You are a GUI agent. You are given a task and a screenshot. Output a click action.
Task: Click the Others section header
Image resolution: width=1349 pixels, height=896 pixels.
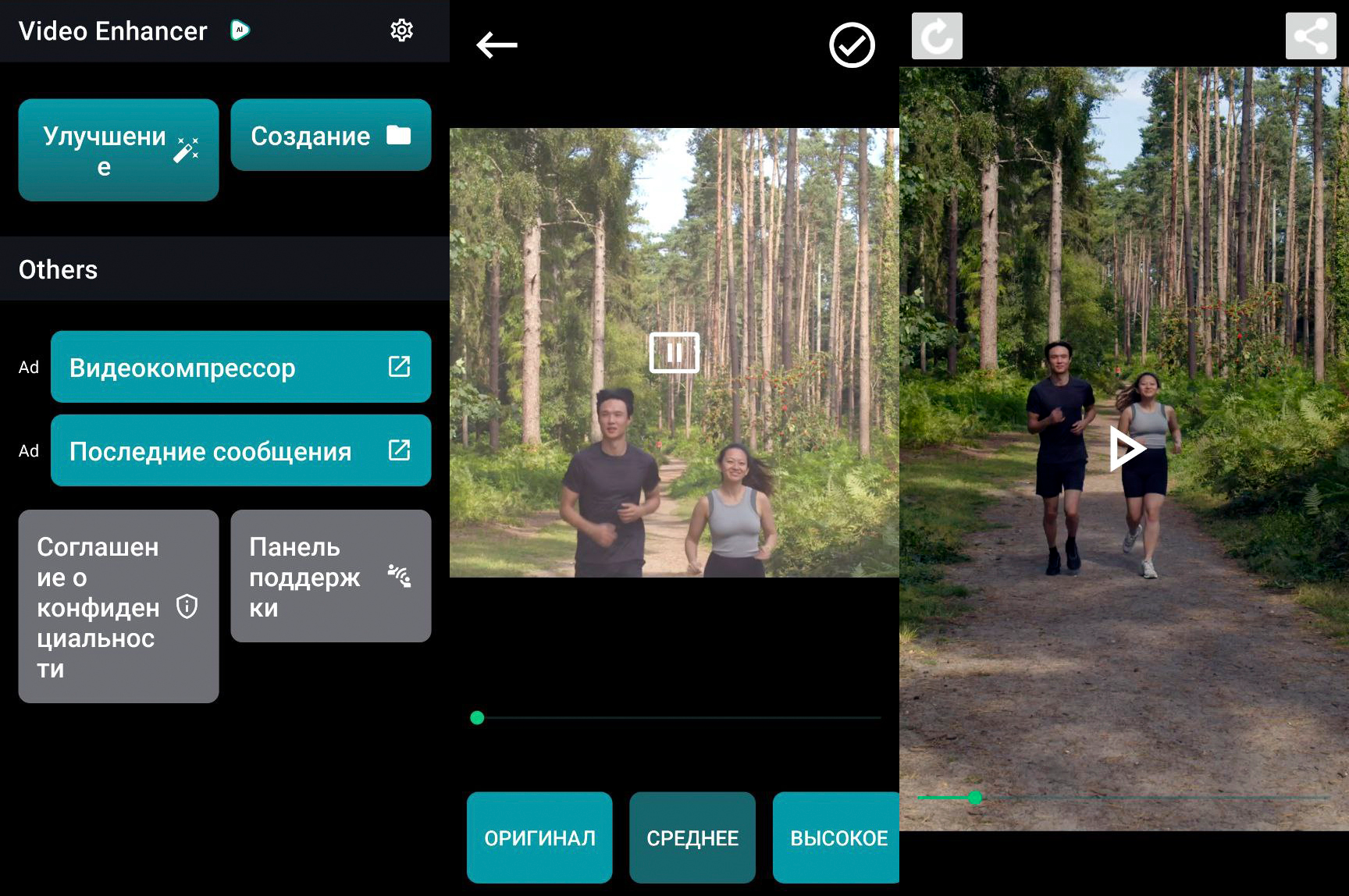(225, 269)
